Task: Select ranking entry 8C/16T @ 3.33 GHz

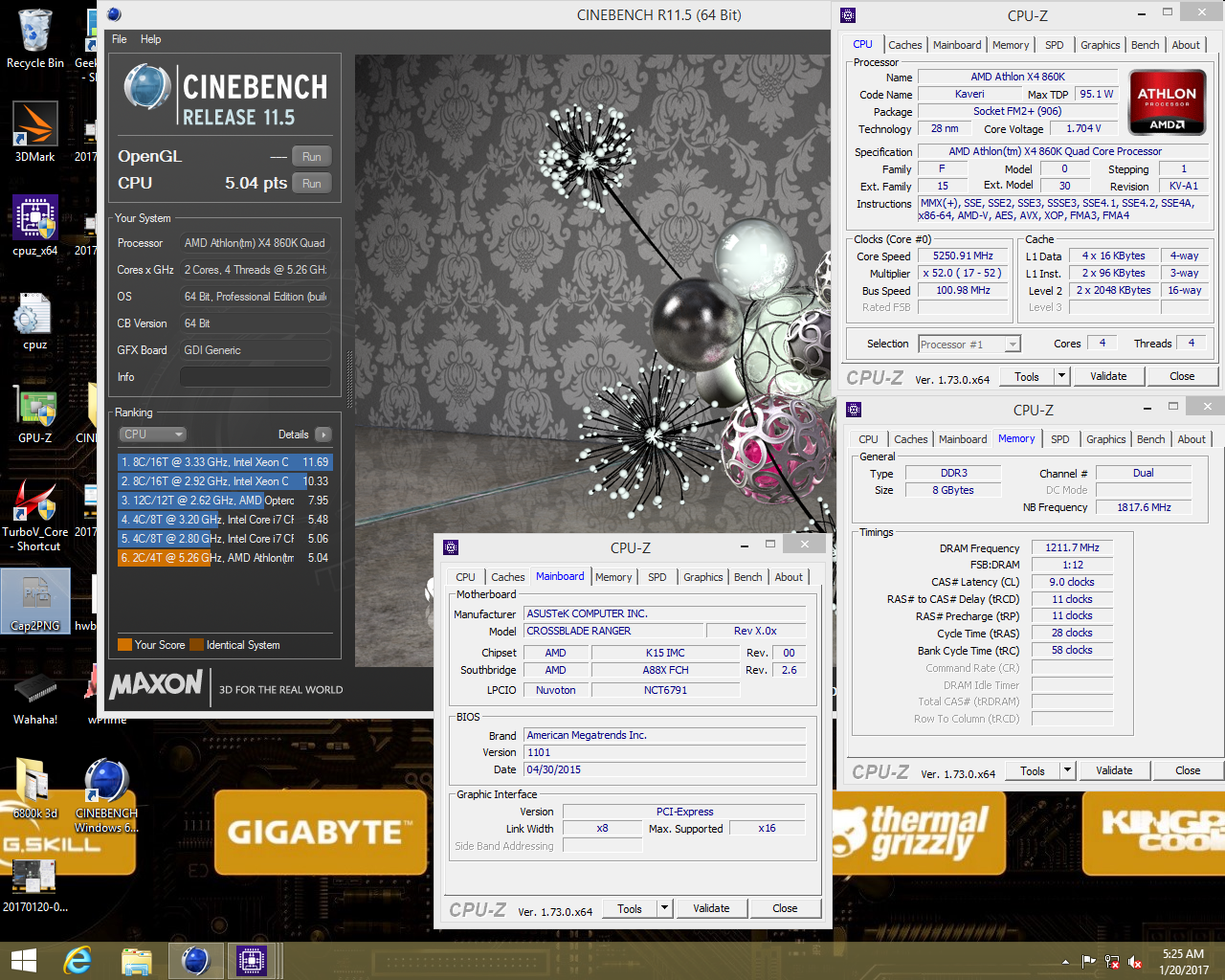Action: [x=225, y=462]
